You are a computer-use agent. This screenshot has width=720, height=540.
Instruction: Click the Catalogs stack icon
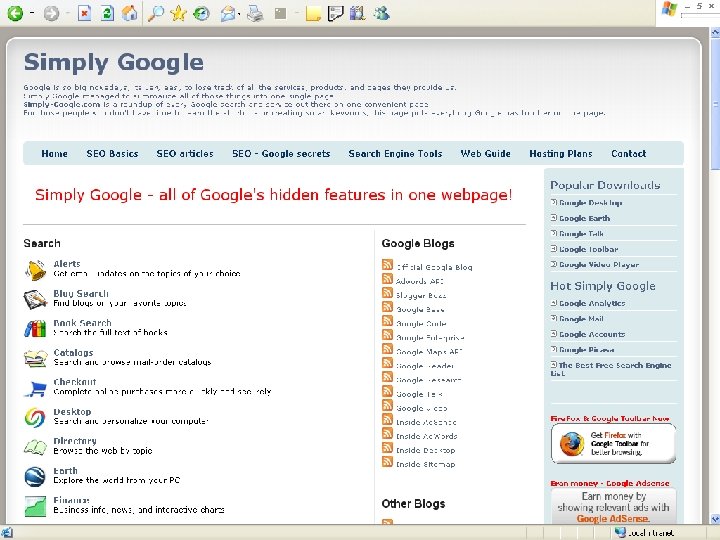[35, 358]
